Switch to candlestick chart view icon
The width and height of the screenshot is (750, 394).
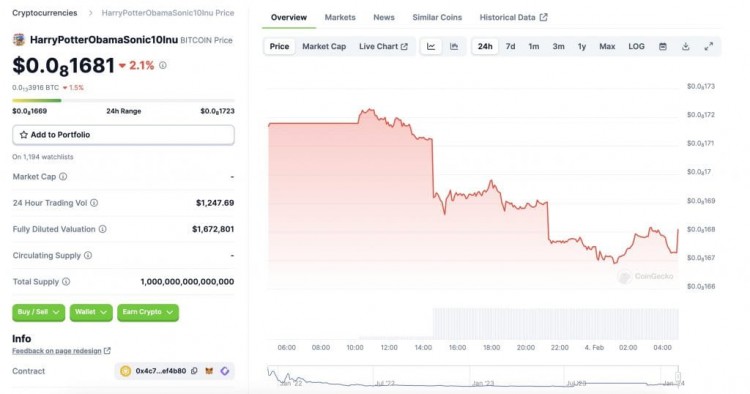click(x=454, y=46)
